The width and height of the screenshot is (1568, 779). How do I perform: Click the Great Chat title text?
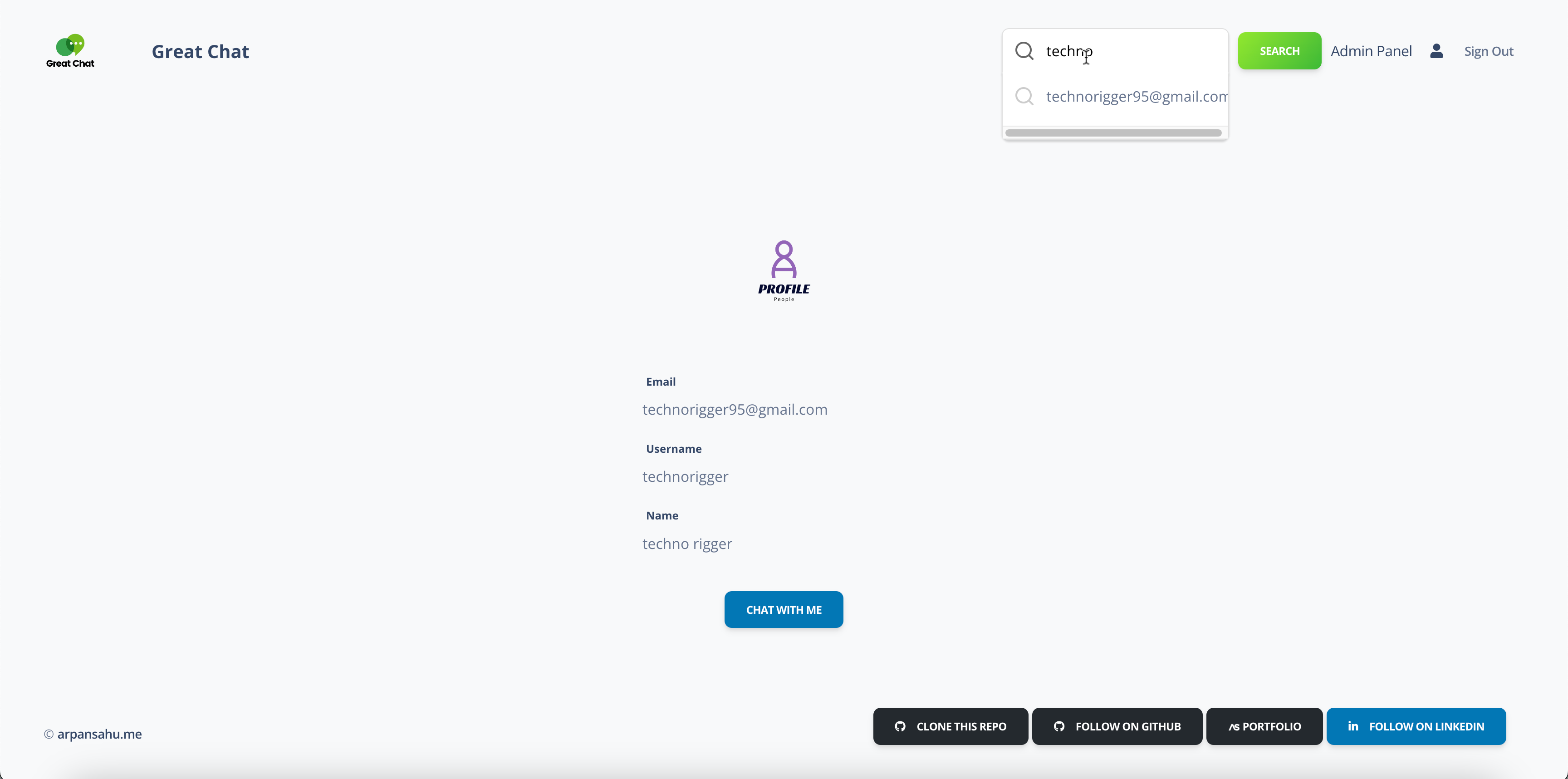(200, 51)
